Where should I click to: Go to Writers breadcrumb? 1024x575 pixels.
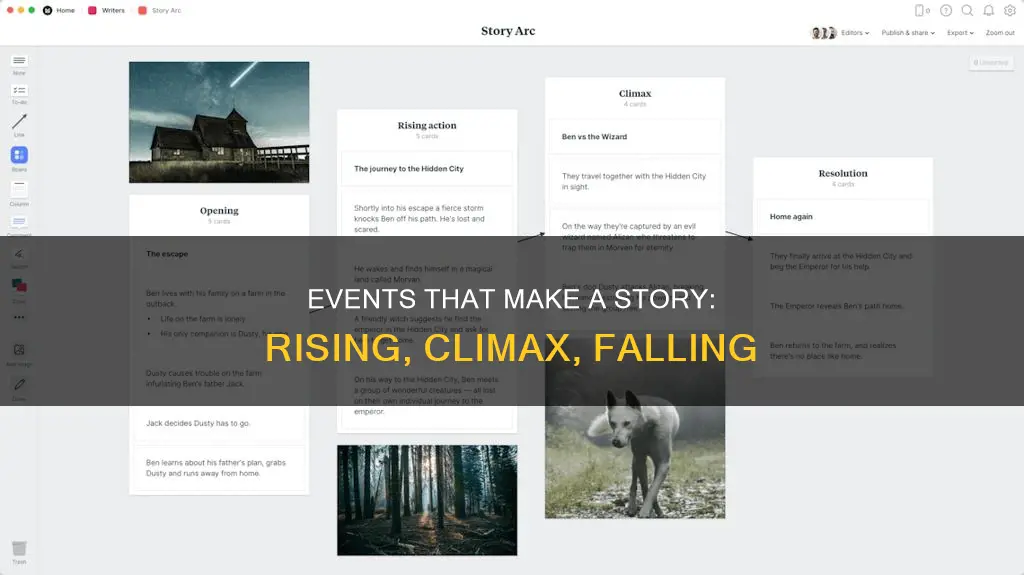tap(106, 10)
